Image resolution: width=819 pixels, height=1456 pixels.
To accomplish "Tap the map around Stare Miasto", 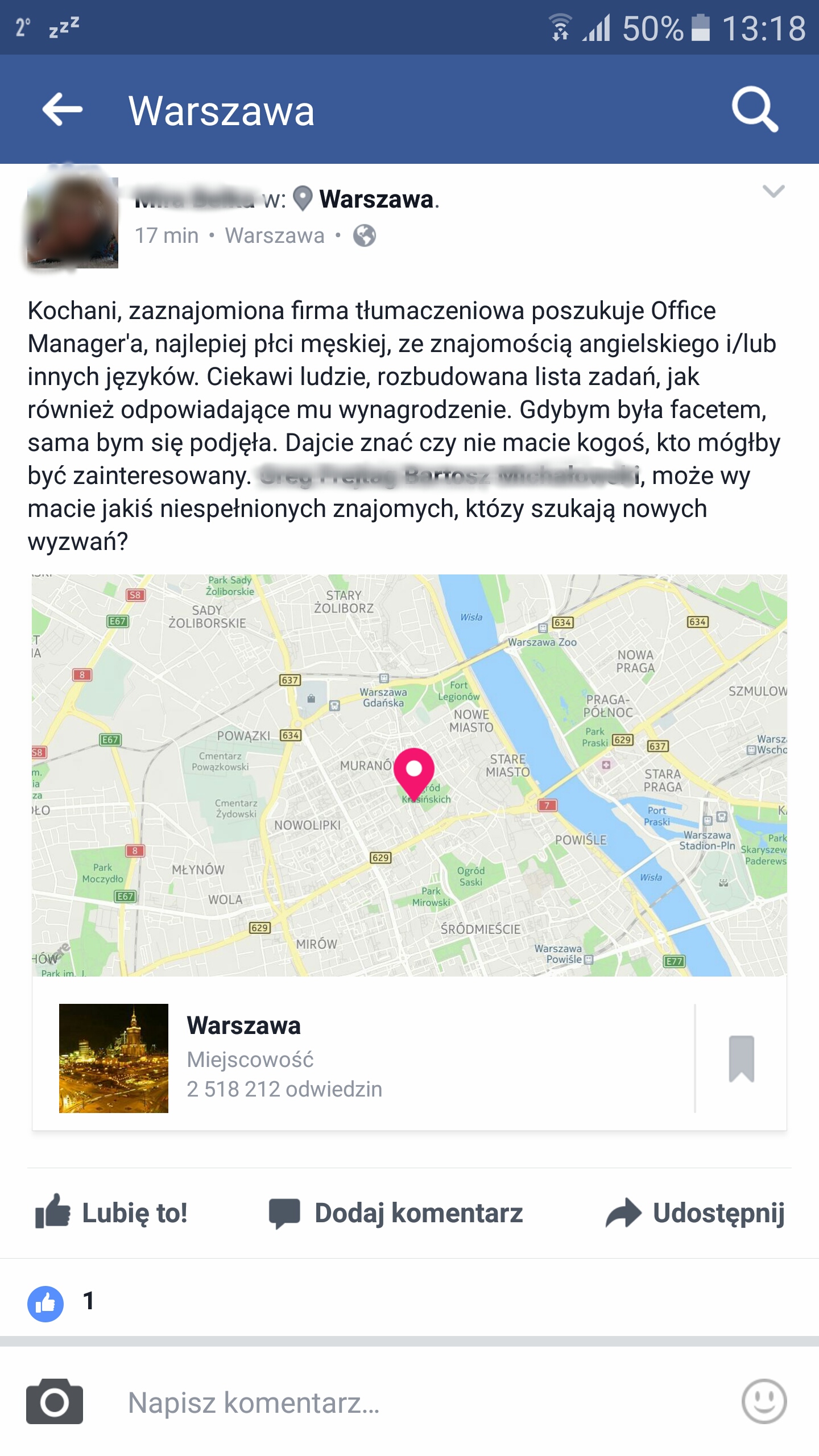I will point(508,766).
